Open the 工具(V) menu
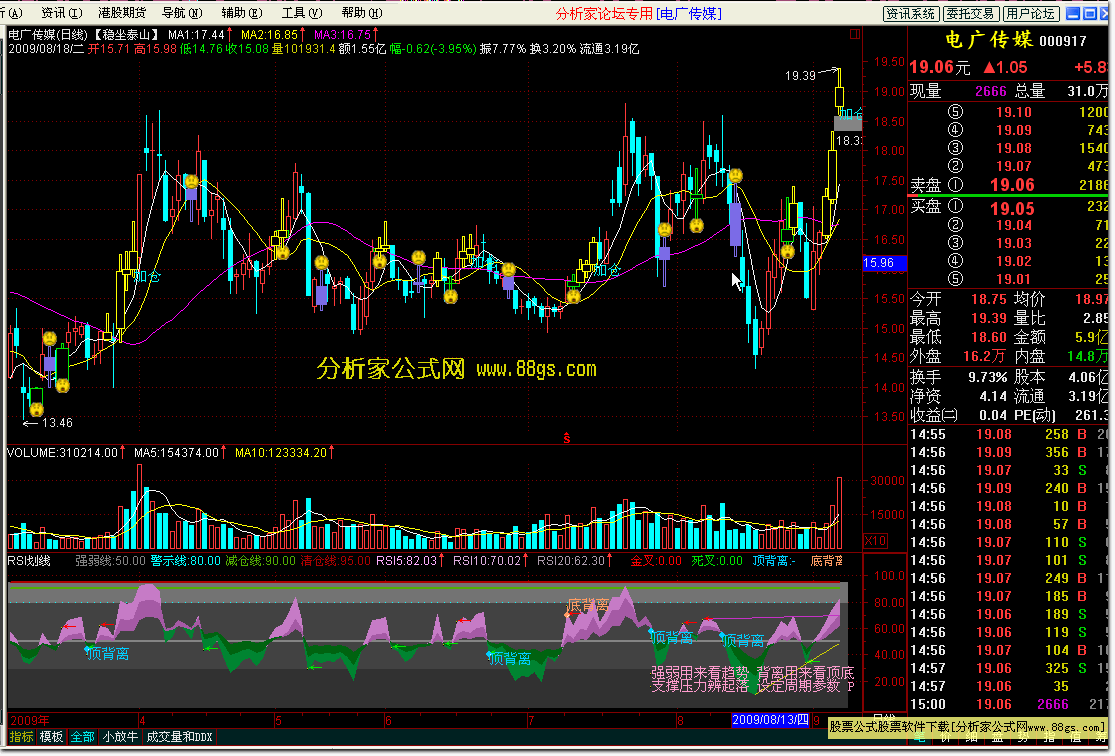The height and width of the screenshot is (756, 1115). (x=302, y=13)
